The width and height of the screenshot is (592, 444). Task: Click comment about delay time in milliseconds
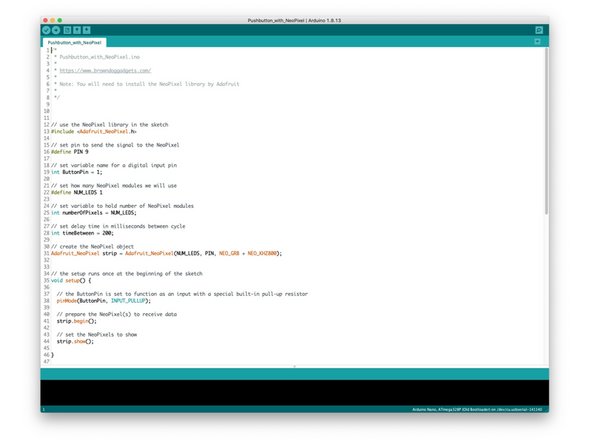(118, 227)
